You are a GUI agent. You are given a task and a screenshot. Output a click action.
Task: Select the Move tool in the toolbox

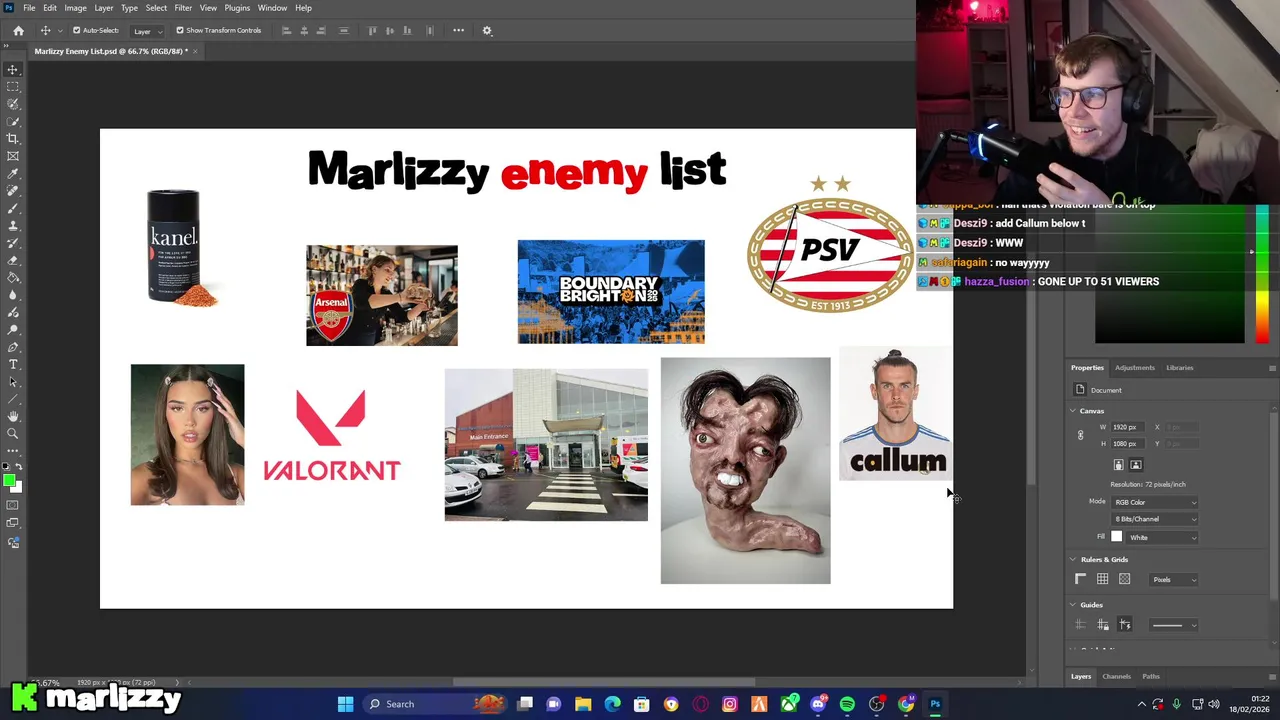click(13, 69)
